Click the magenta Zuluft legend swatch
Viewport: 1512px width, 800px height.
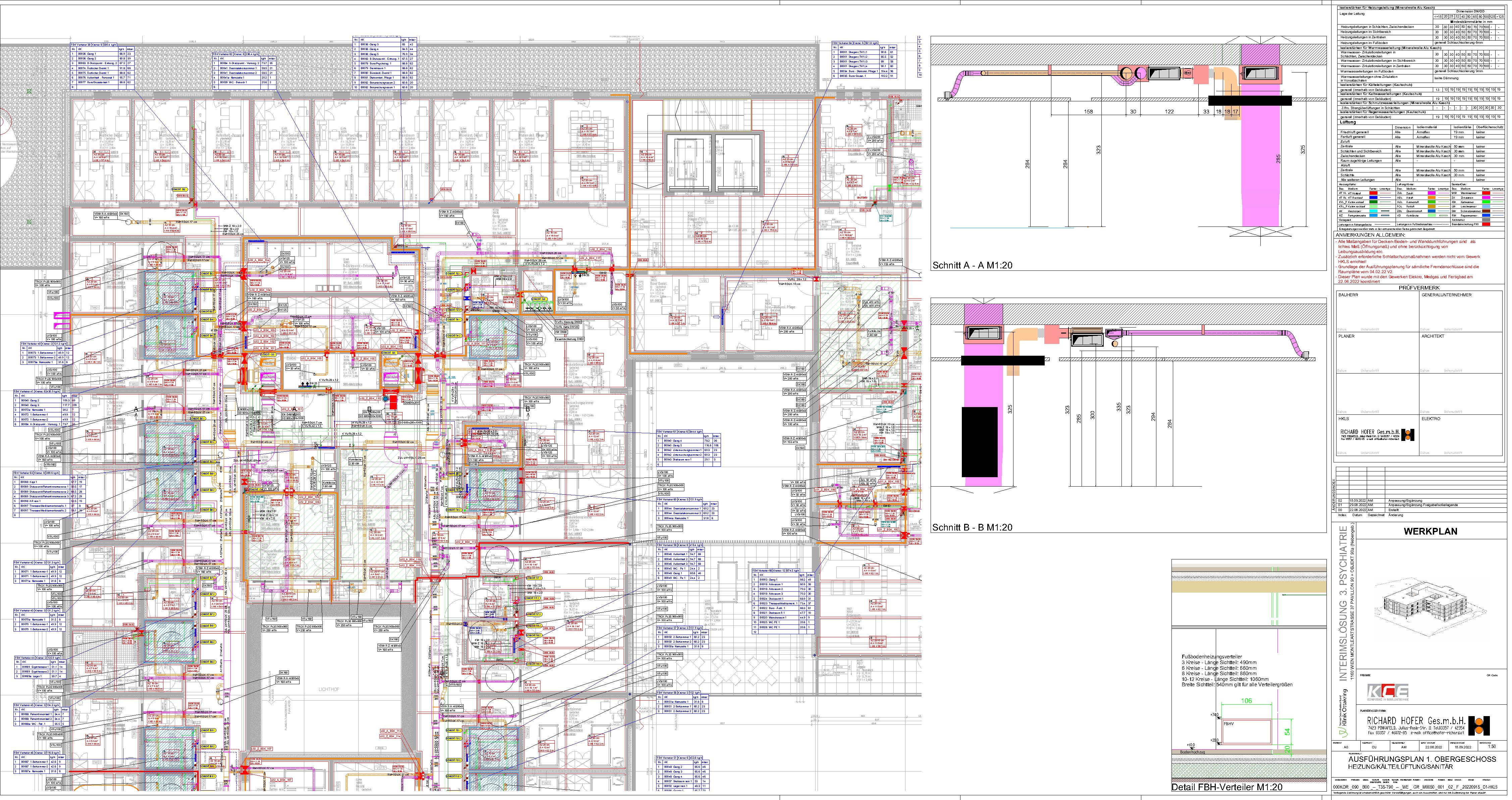(1431, 193)
